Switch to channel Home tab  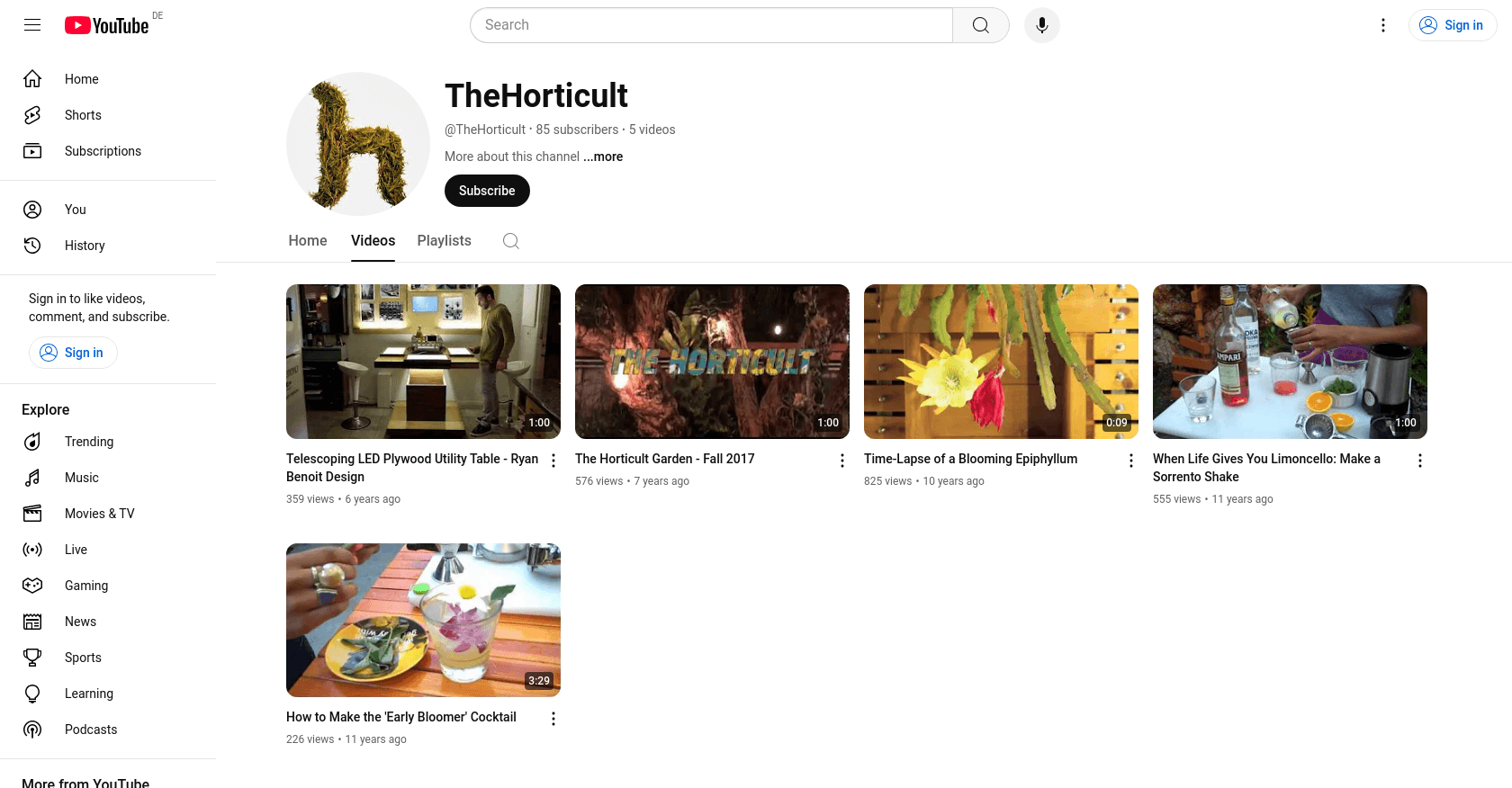pos(308,241)
